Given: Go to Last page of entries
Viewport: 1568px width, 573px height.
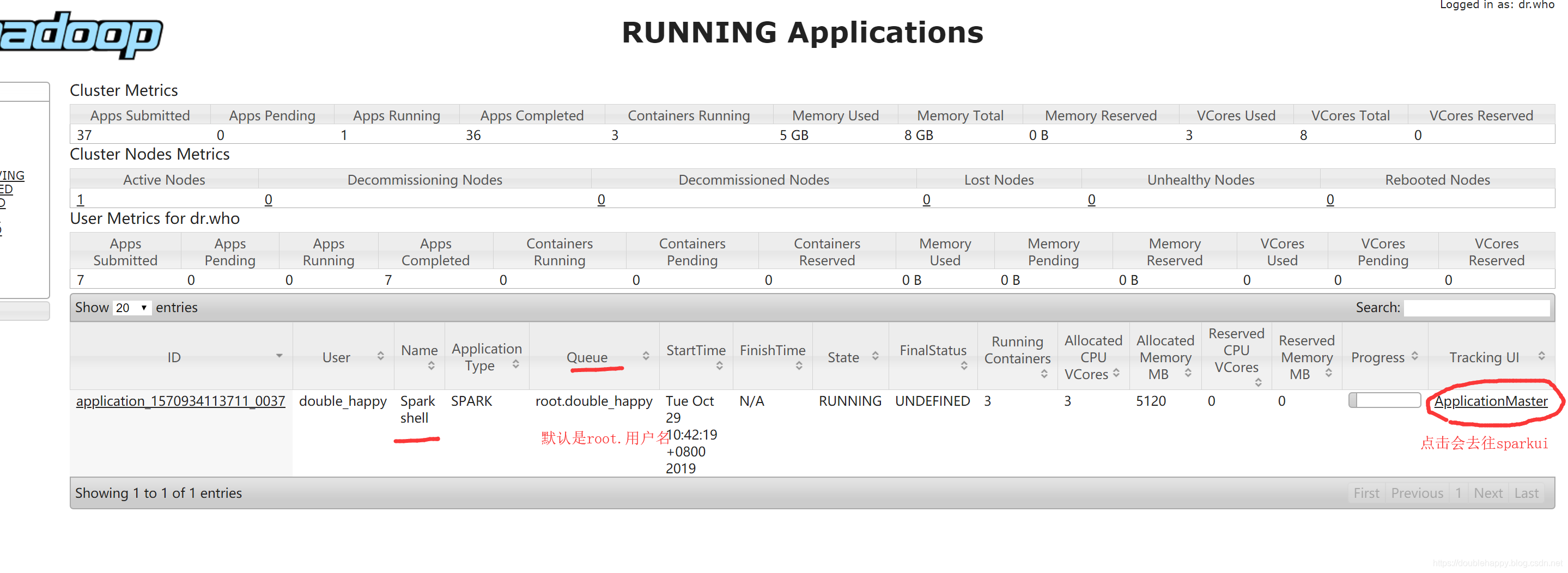Looking at the screenshot, I should [x=1527, y=493].
